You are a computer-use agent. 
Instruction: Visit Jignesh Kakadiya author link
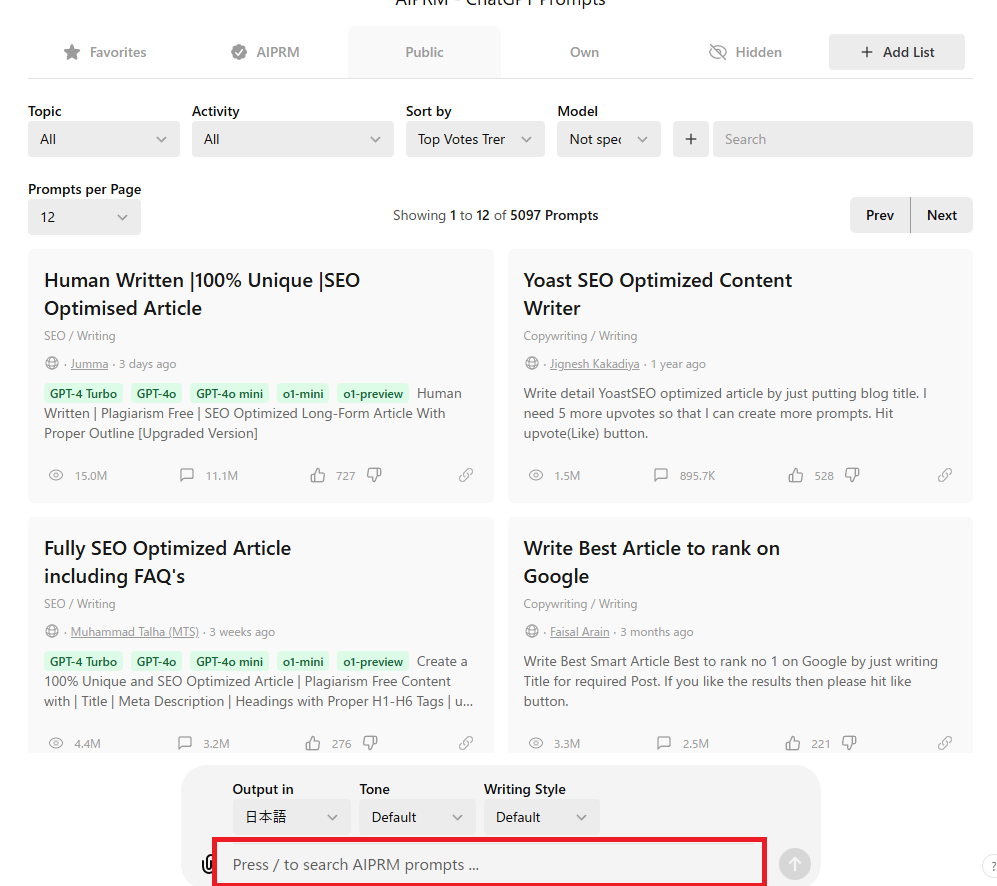click(x=595, y=364)
